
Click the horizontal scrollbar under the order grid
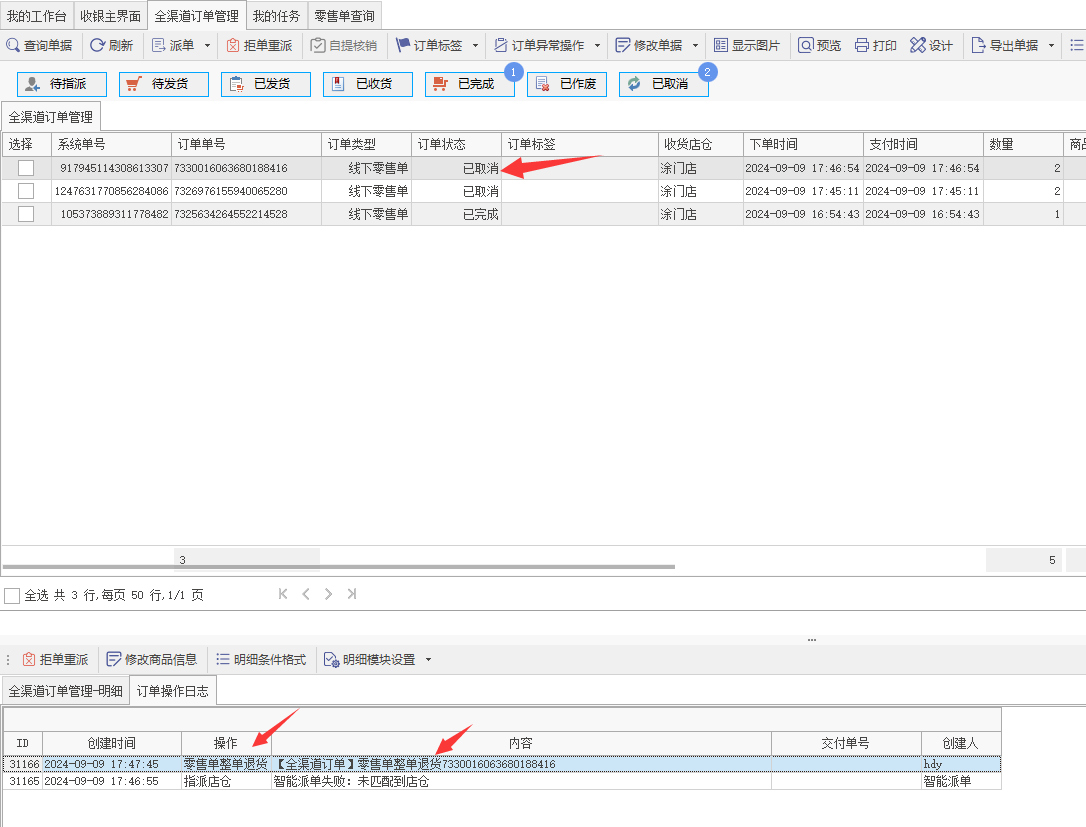coord(339,567)
